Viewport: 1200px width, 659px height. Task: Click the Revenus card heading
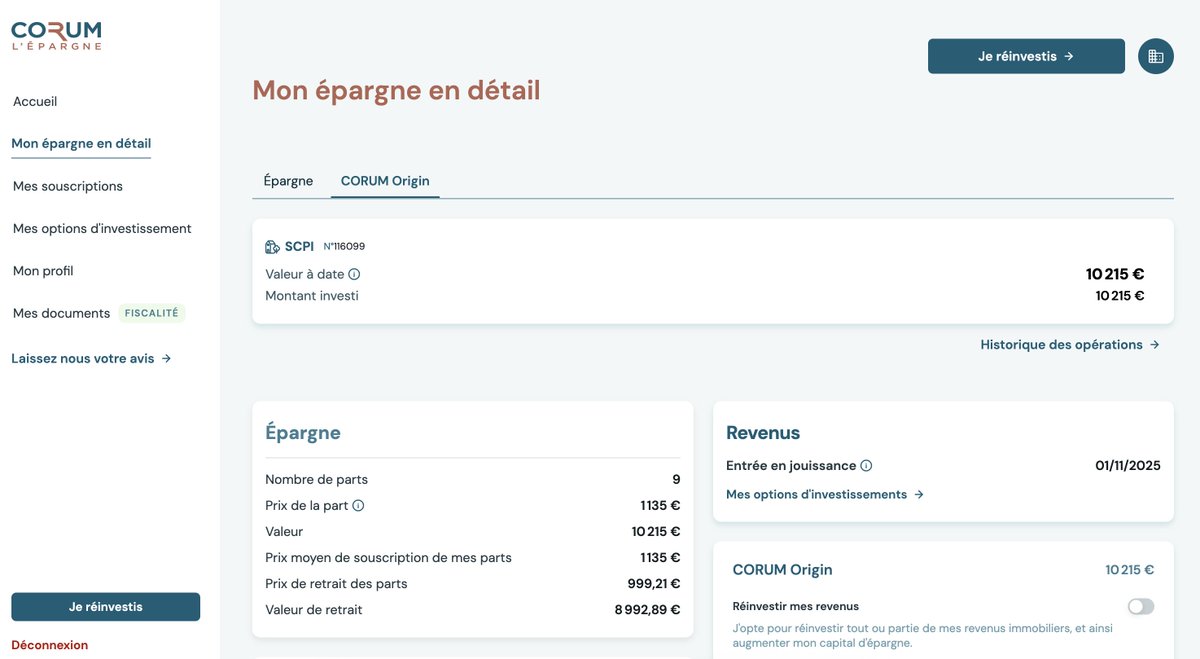click(763, 433)
